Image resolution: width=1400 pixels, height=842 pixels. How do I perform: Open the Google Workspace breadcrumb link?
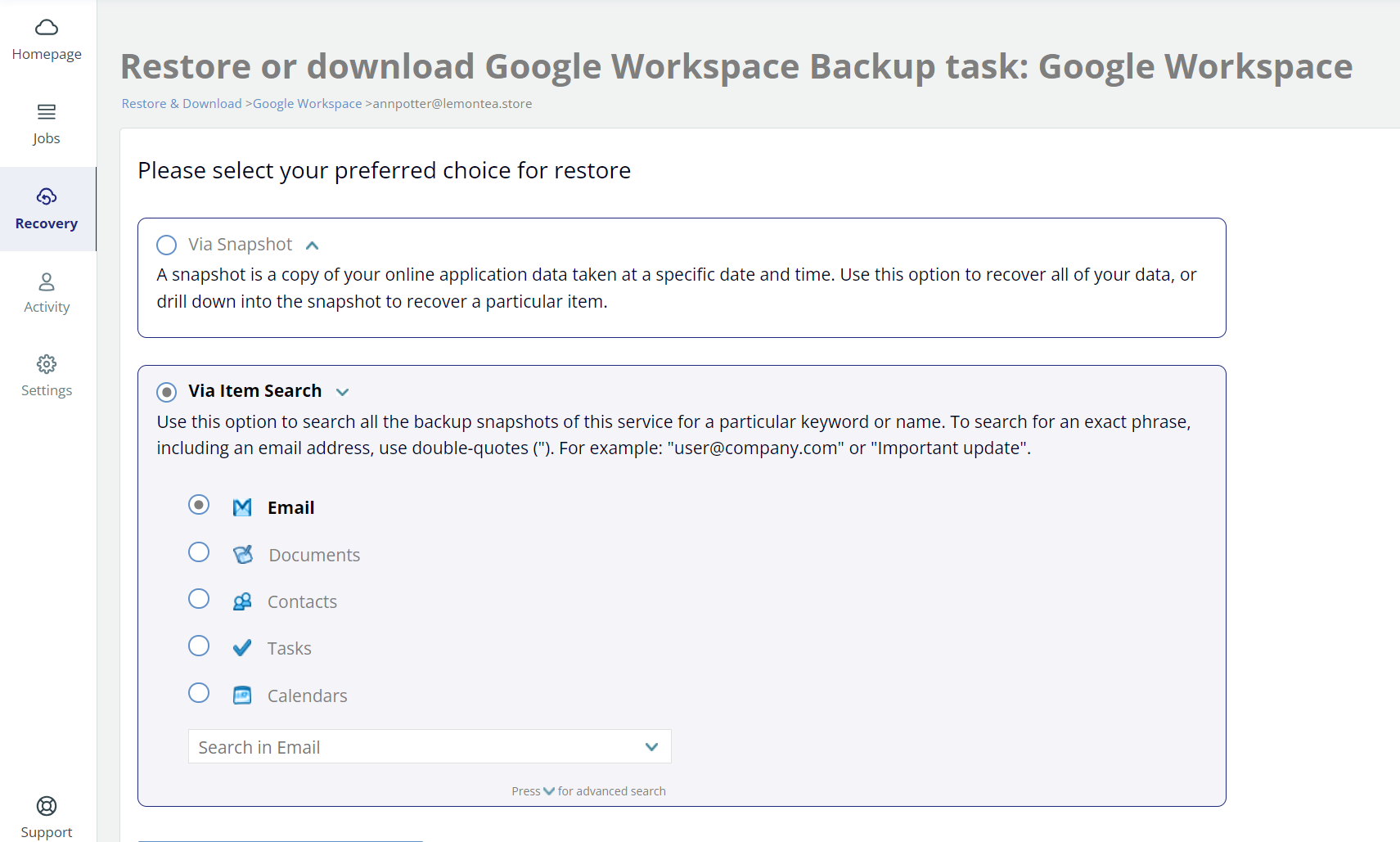coord(308,104)
